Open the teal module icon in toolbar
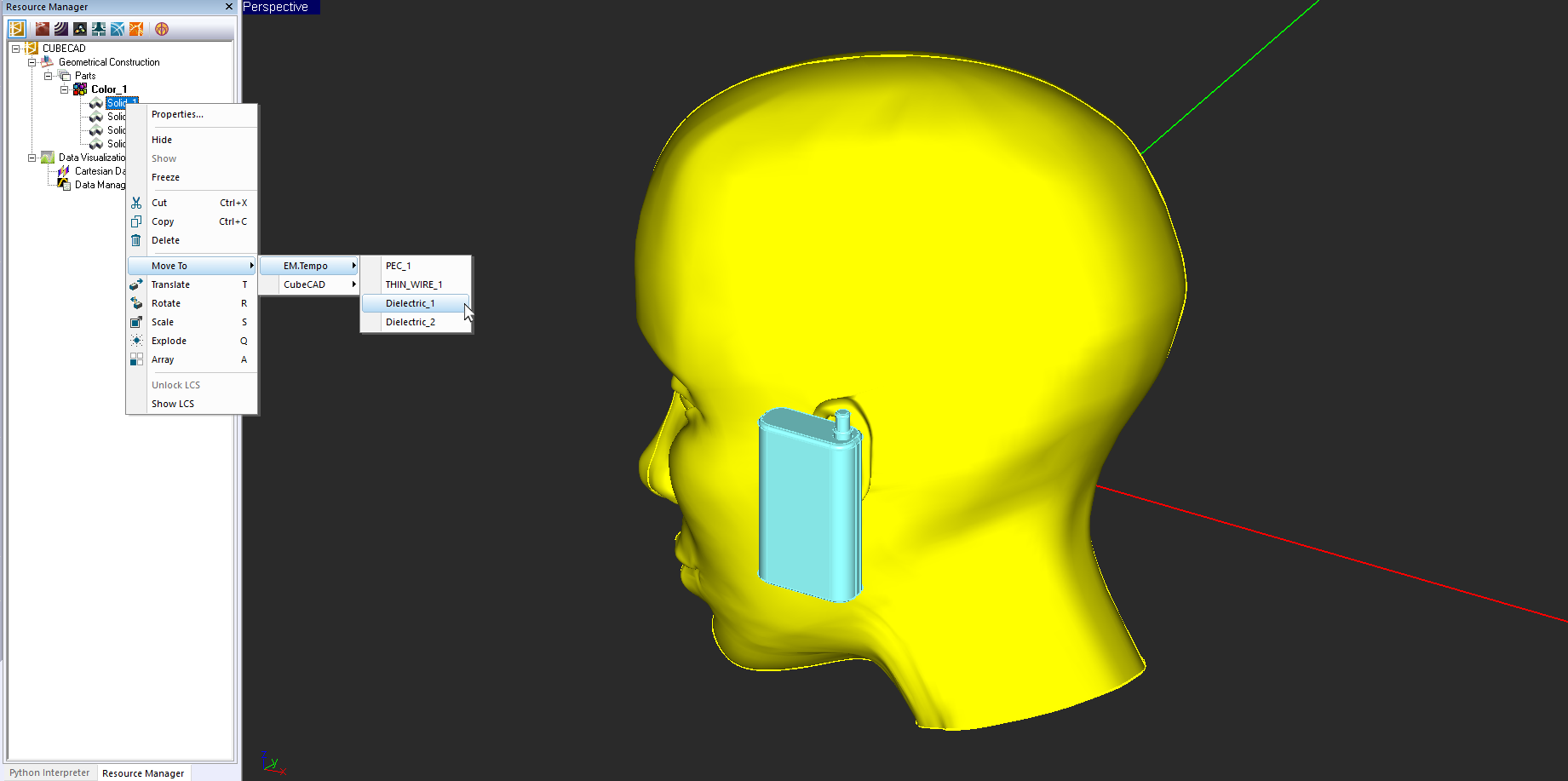This screenshot has width=1568, height=781. tap(99, 29)
